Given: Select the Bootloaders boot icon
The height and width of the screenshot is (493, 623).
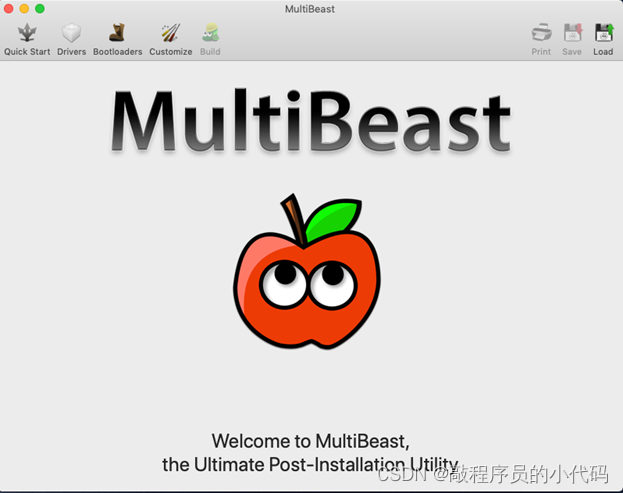Looking at the screenshot, I should pyautogui.click(x=117, y=33).
